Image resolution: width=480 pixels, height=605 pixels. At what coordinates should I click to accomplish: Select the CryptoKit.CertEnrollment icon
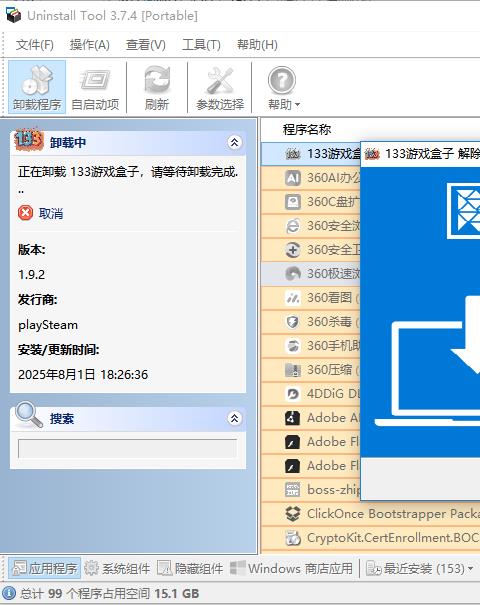[x=292, y=538]
